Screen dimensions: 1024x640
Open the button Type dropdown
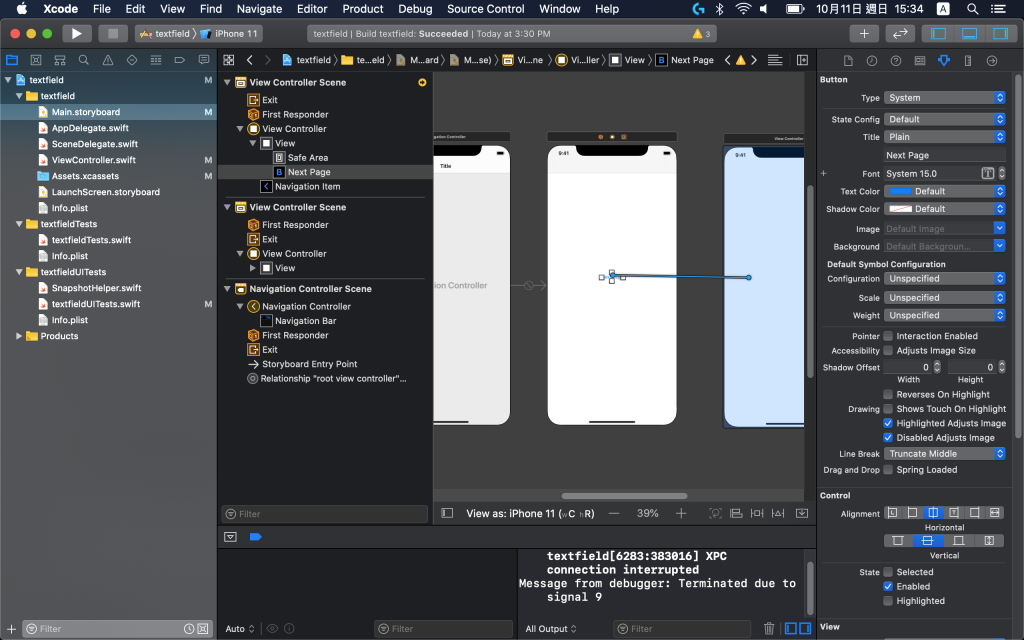[x=945, y=98]
